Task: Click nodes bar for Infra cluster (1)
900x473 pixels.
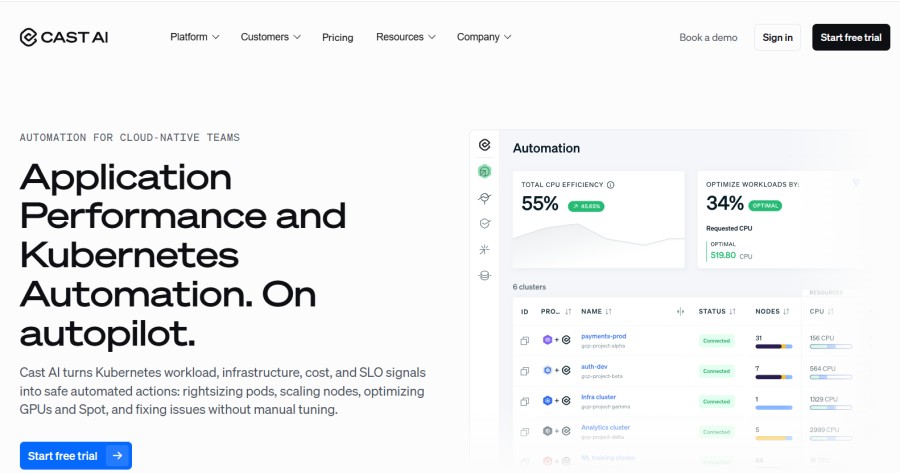Action: (x=774, y=407)
